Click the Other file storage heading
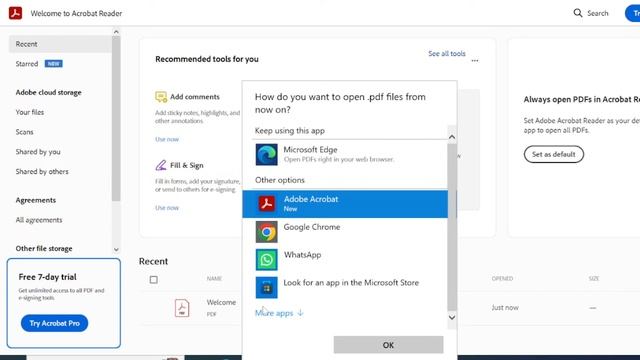This screenshot has height=360, width=640. point(44,248)
